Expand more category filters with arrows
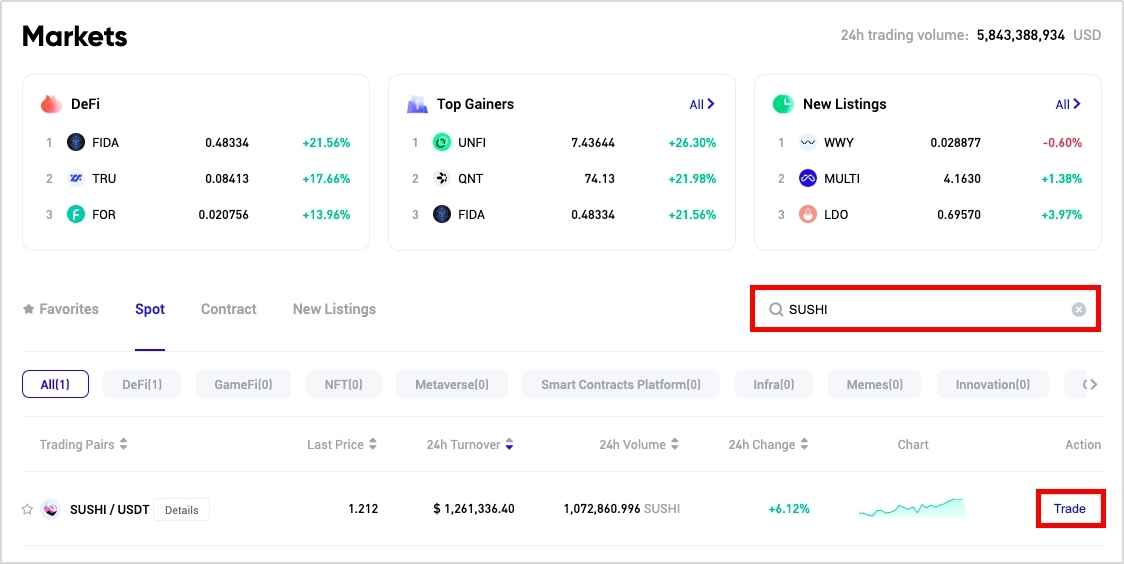This screenshot has height=564, width=1124. point(1091,384)
